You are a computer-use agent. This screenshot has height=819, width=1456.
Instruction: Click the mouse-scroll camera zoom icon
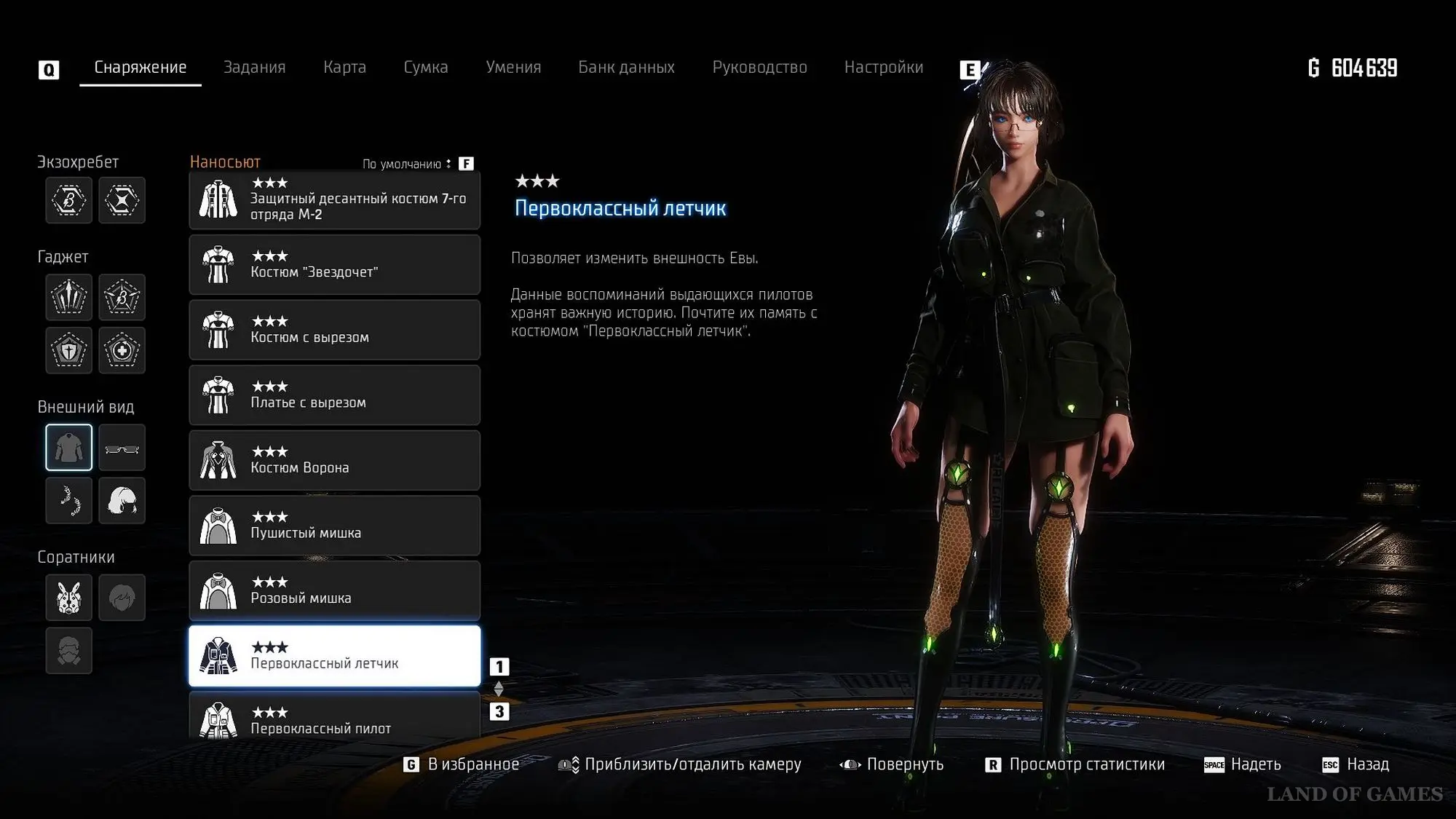[569, 765]
